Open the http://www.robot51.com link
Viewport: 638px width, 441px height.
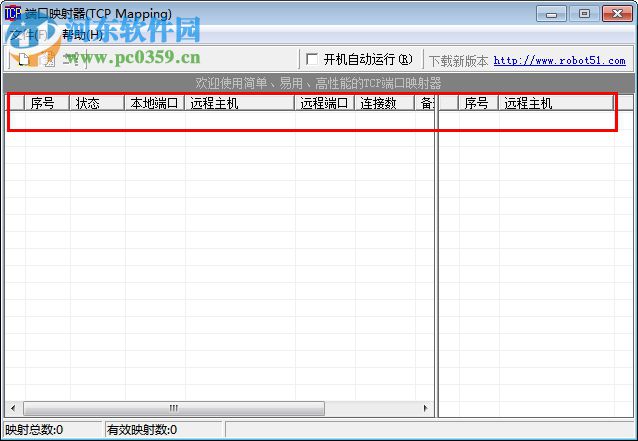point(559,61)
